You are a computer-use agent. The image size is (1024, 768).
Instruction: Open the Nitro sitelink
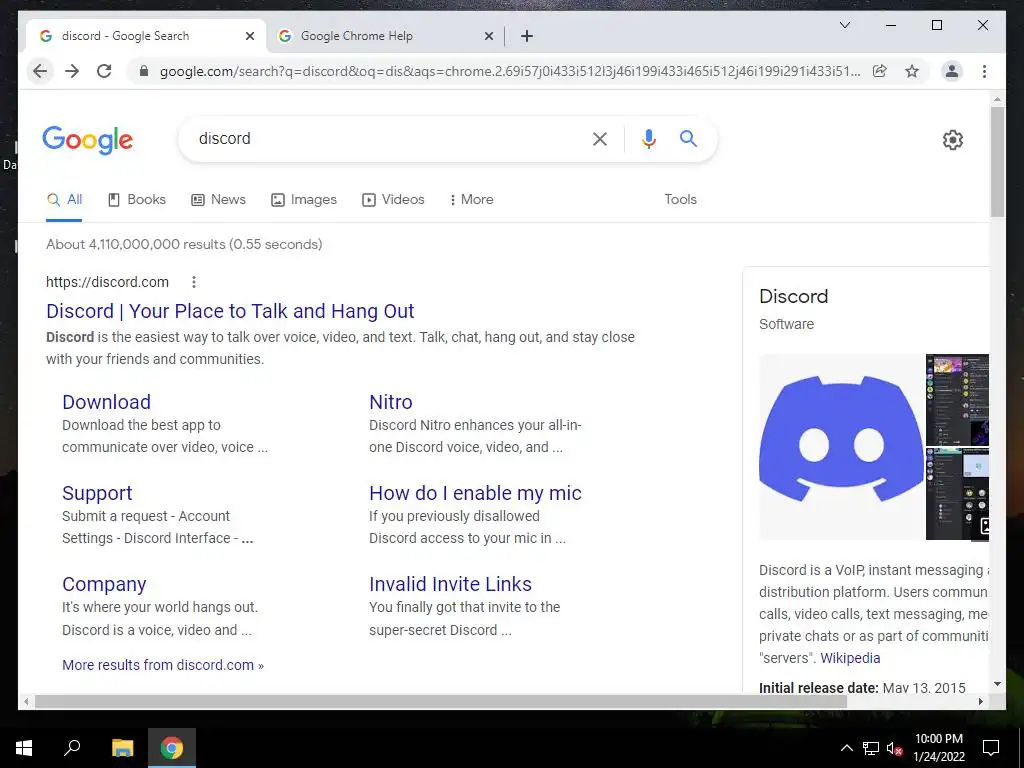(x=391, y=402)
